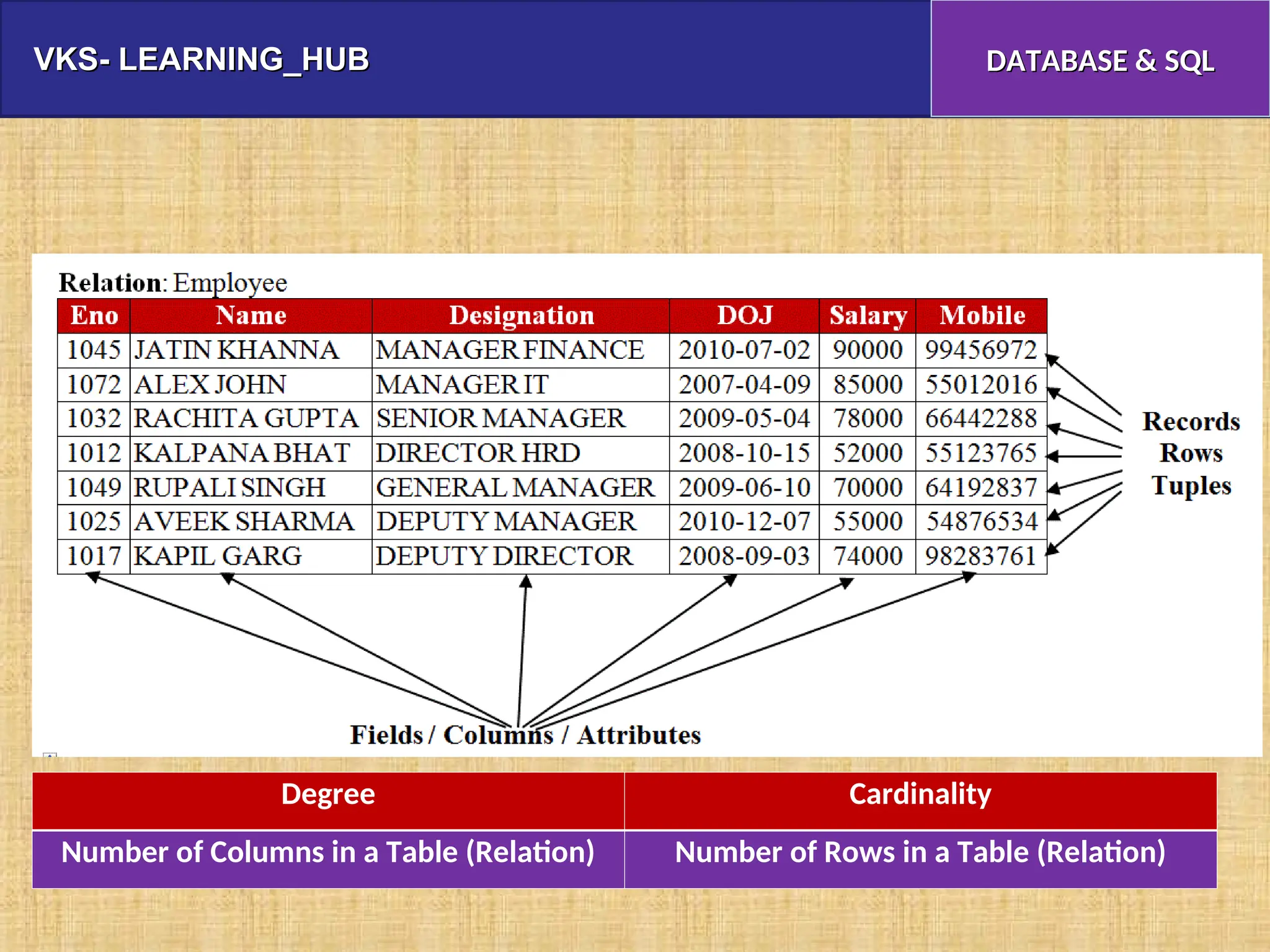Select employee number 1025 cell
Image resolution: width=1270 pixels, height=952 pixels.
[x=94, y=522]
